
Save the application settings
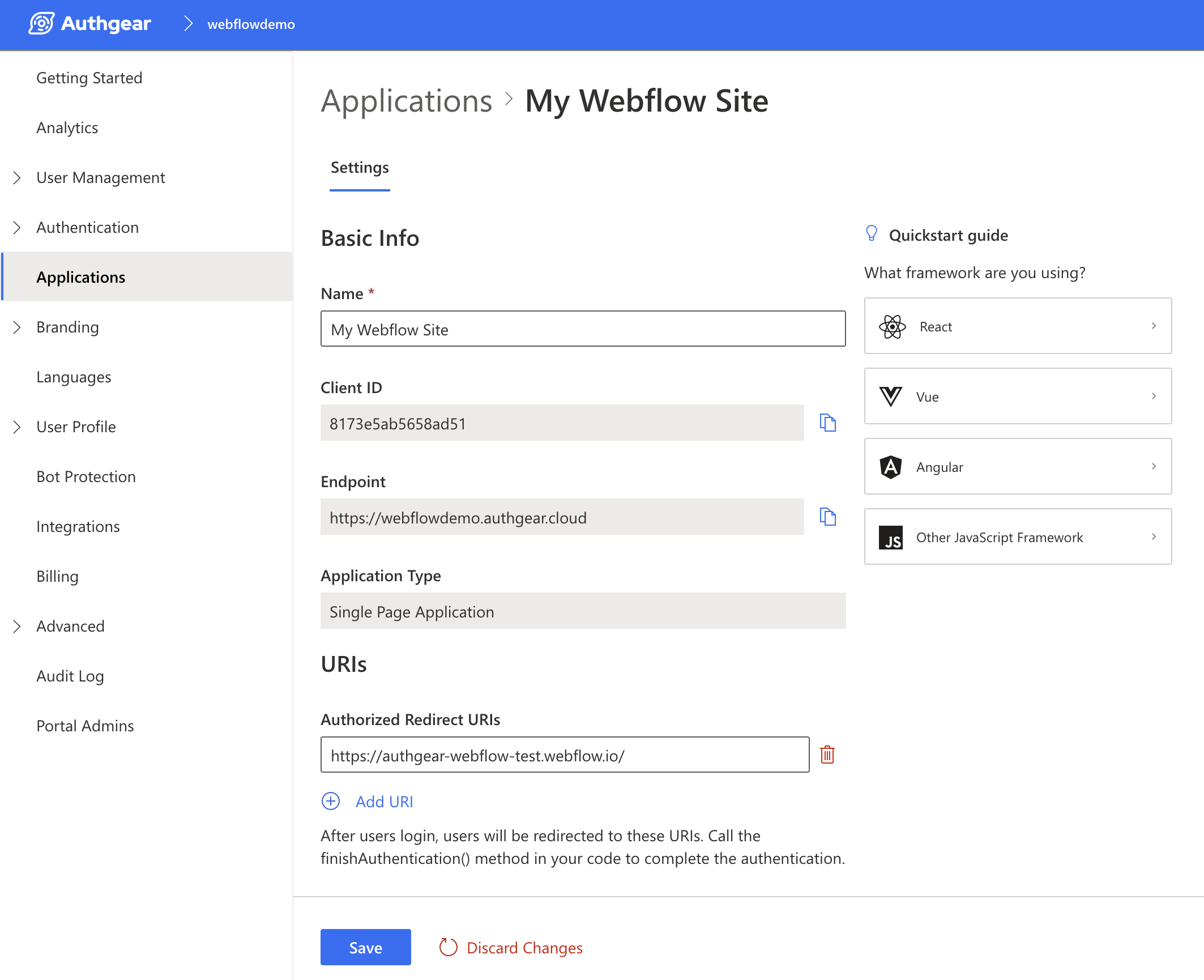pyautogui.click(x=365, y=947)
